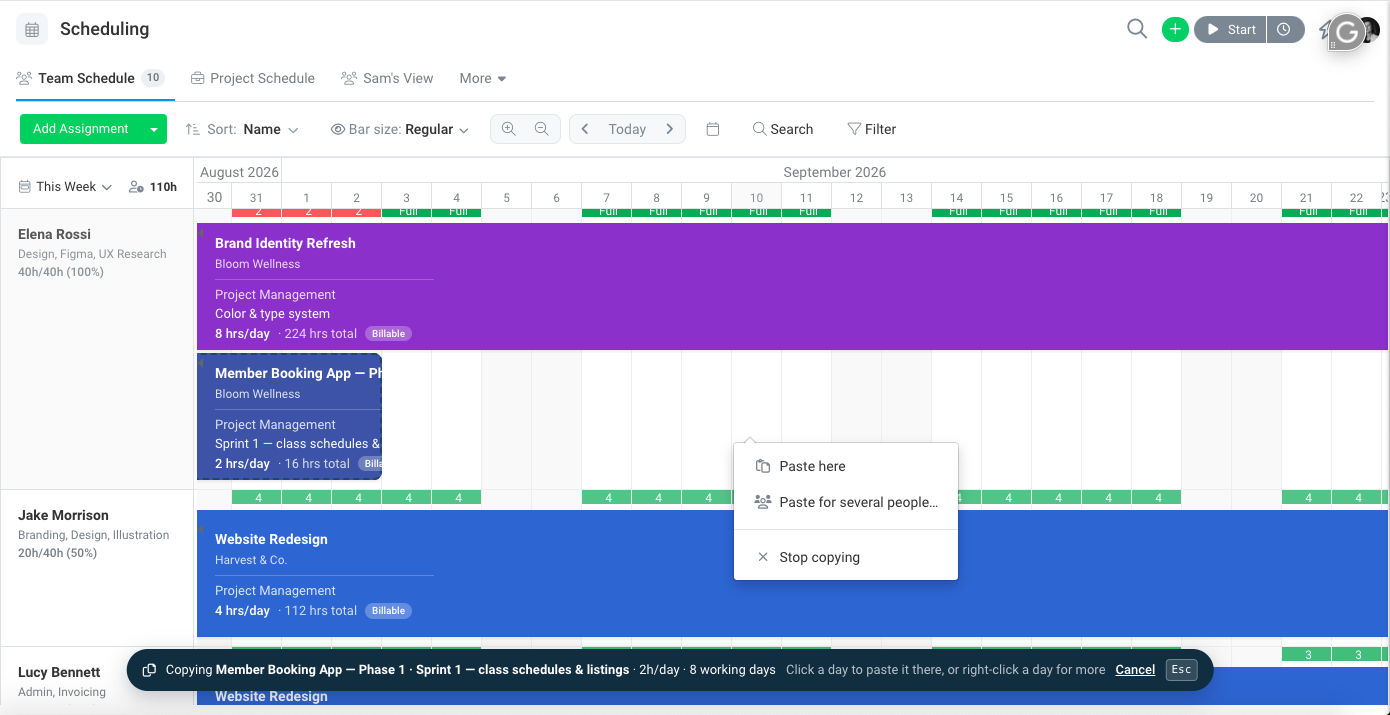Image resolution: width=1390 pixels, height=715 pixels.
Task: Click the Scheduling app calendar icon
Action: 32,29
